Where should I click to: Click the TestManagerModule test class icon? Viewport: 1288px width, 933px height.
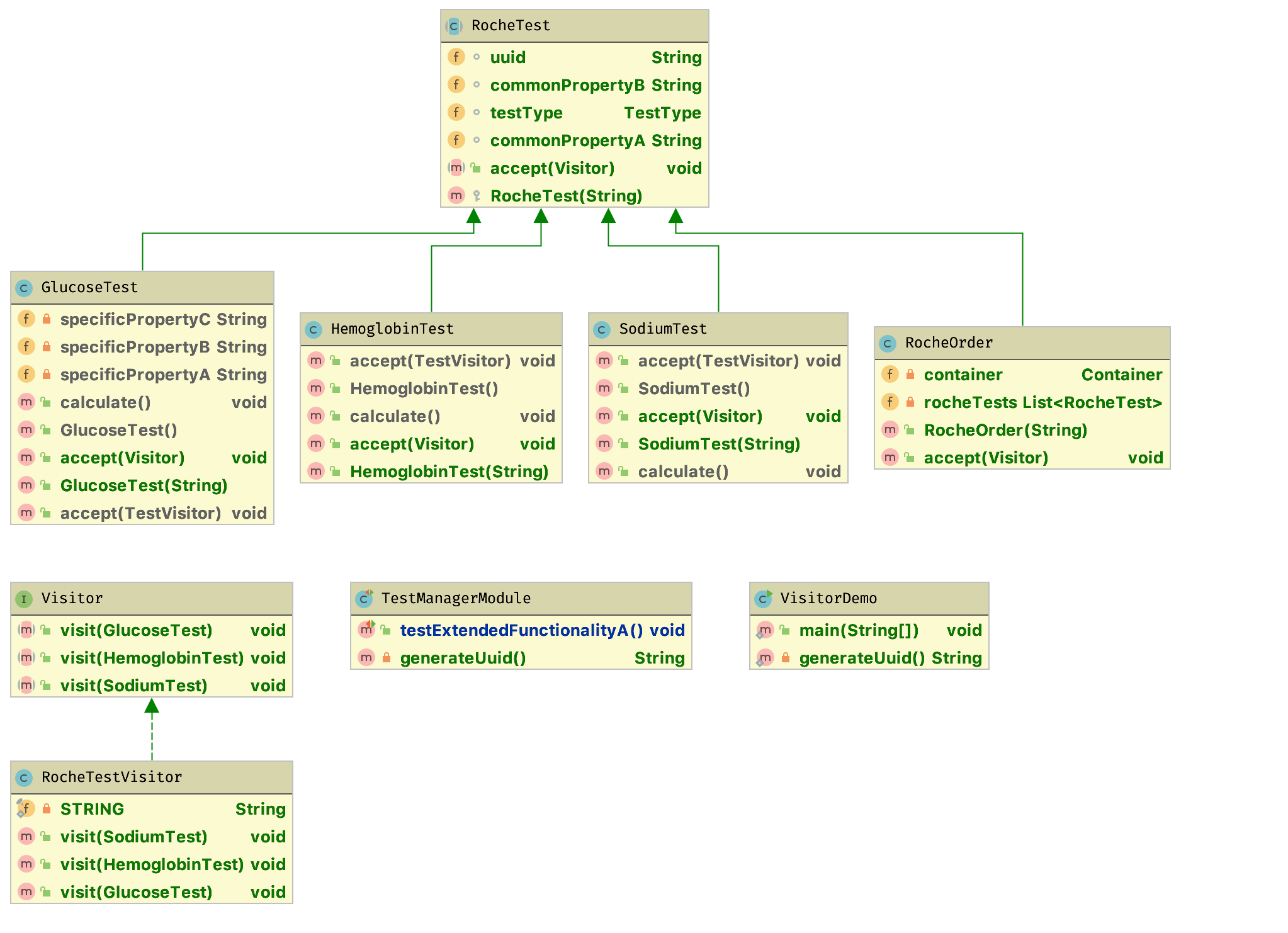(364, 598)
